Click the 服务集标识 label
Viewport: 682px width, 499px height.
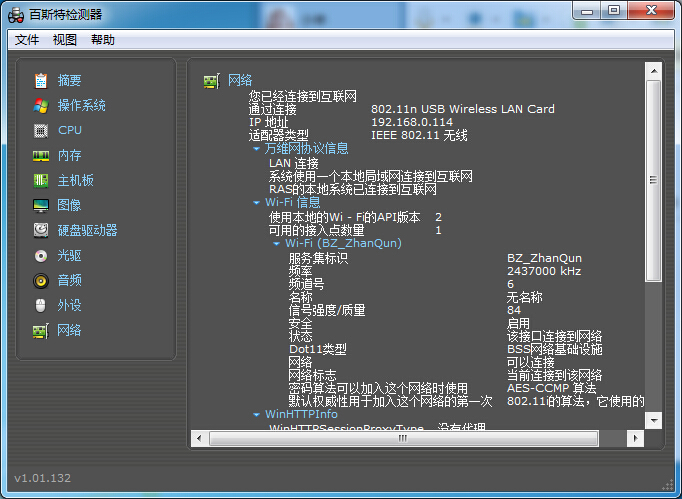(x=318, y=258)
